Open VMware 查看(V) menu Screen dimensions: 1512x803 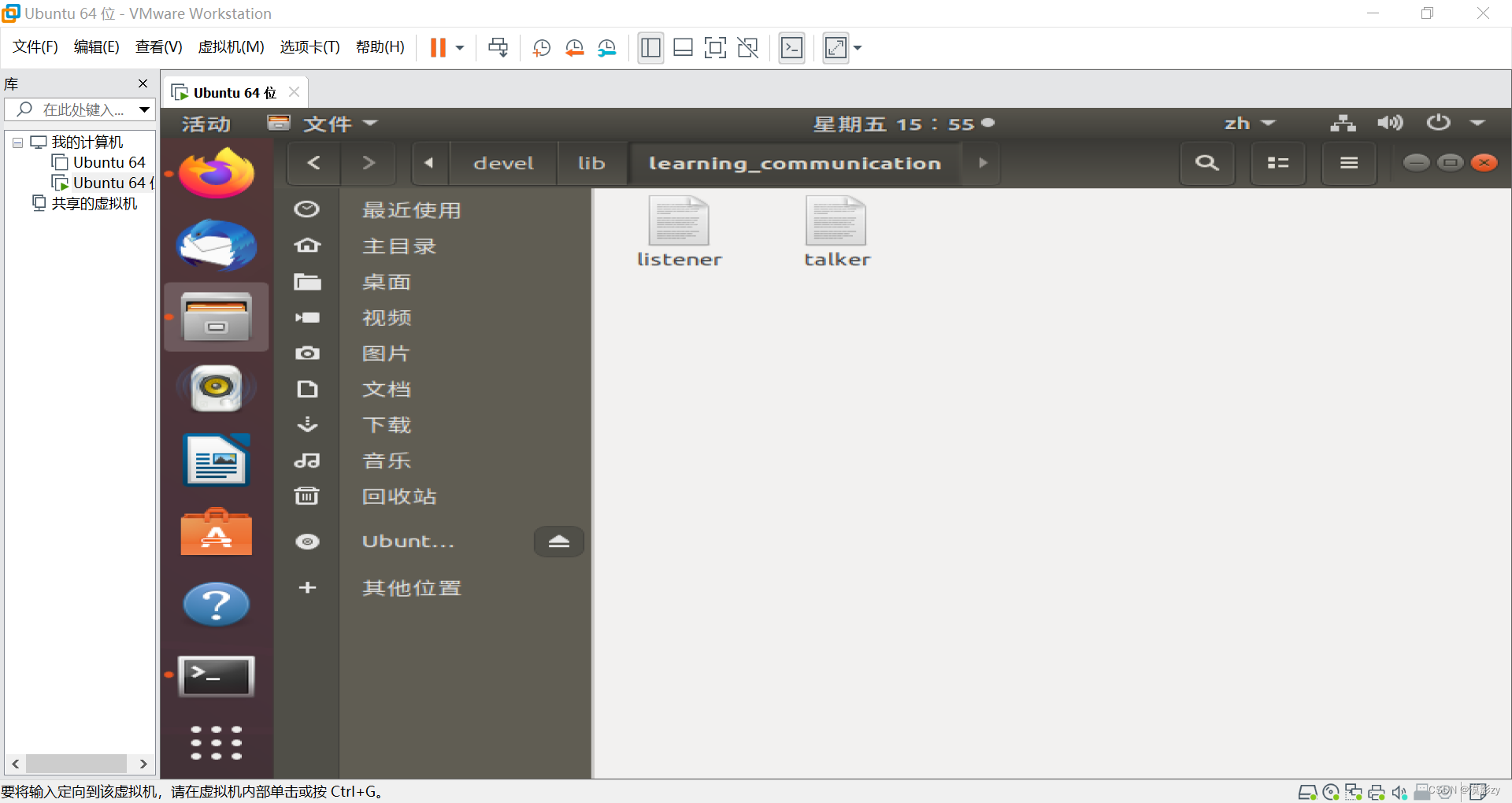[x=159, y=47]
